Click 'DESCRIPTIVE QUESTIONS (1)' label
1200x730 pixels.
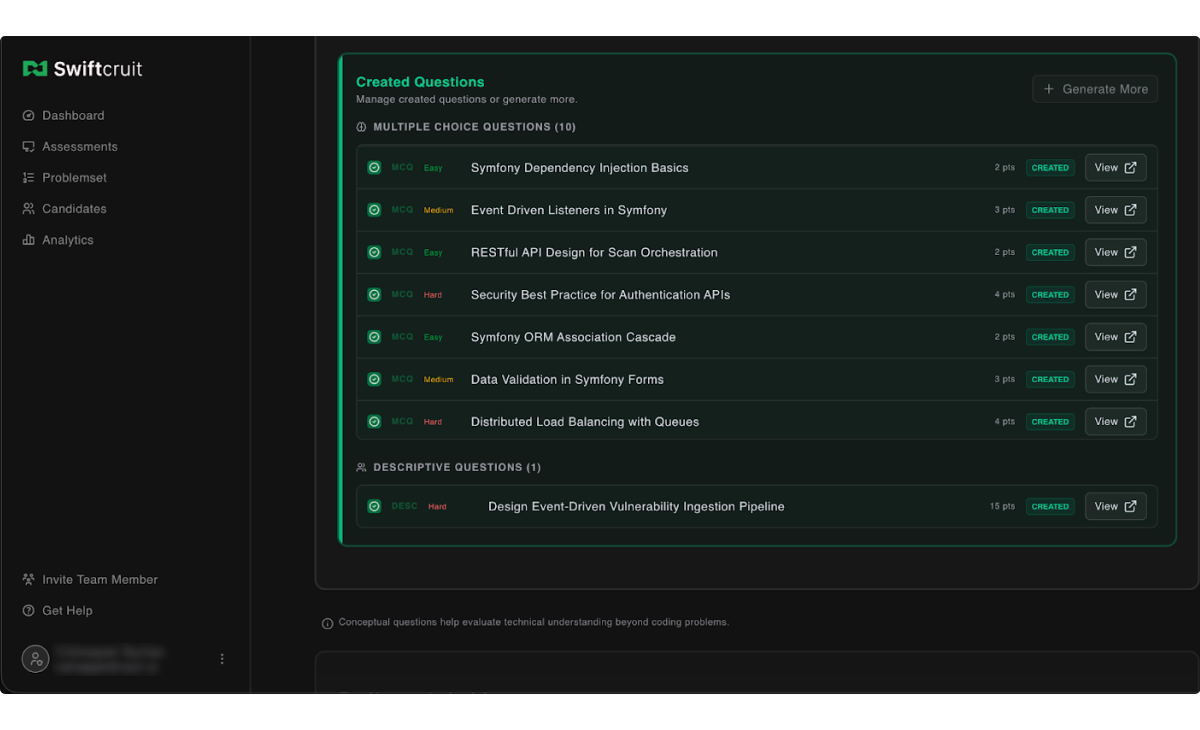tap(457, 467)
